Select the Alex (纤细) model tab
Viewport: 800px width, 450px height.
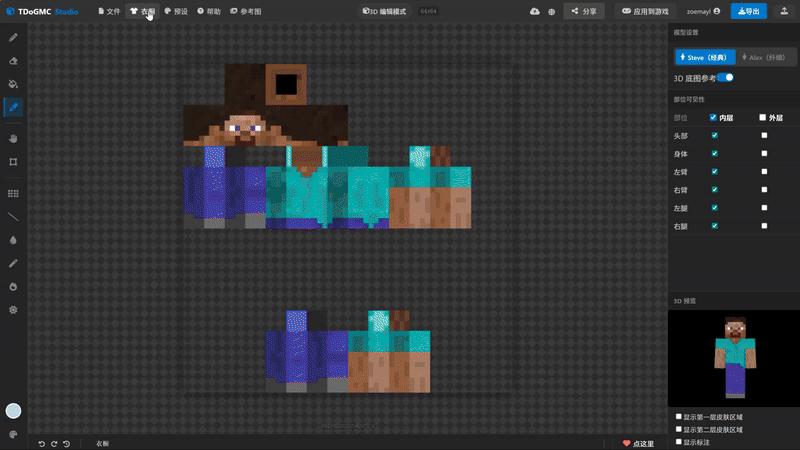tap(765, 57)
